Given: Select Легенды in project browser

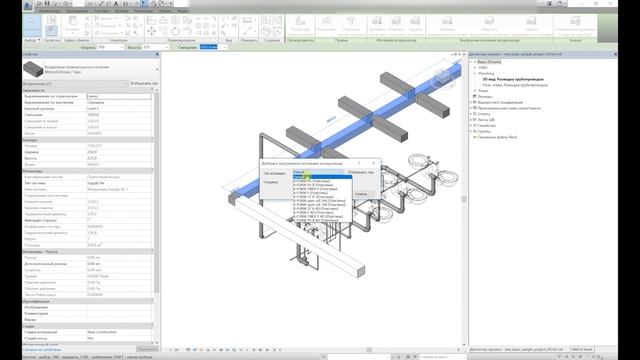Looking at the screenshot, I should [485, 96].
